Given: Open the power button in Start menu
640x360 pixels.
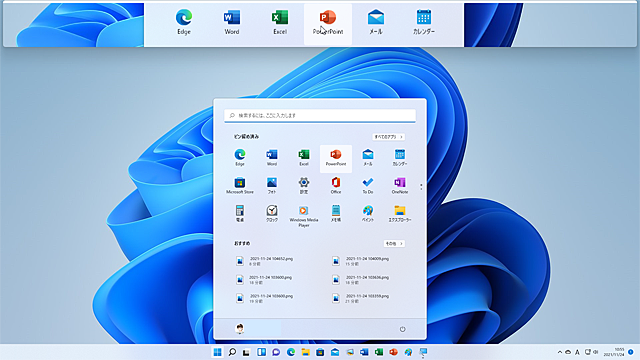Looking at the screenshot, I should 402,329.
